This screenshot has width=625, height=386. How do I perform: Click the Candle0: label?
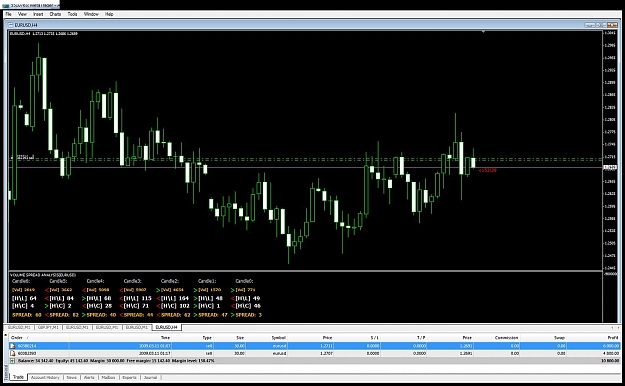click(244, 281)
